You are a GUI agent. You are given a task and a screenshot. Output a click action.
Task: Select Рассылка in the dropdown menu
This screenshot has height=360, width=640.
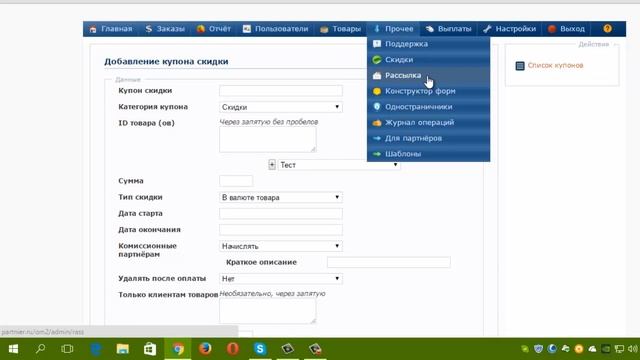pyautogui.click(x=429, y=76)
